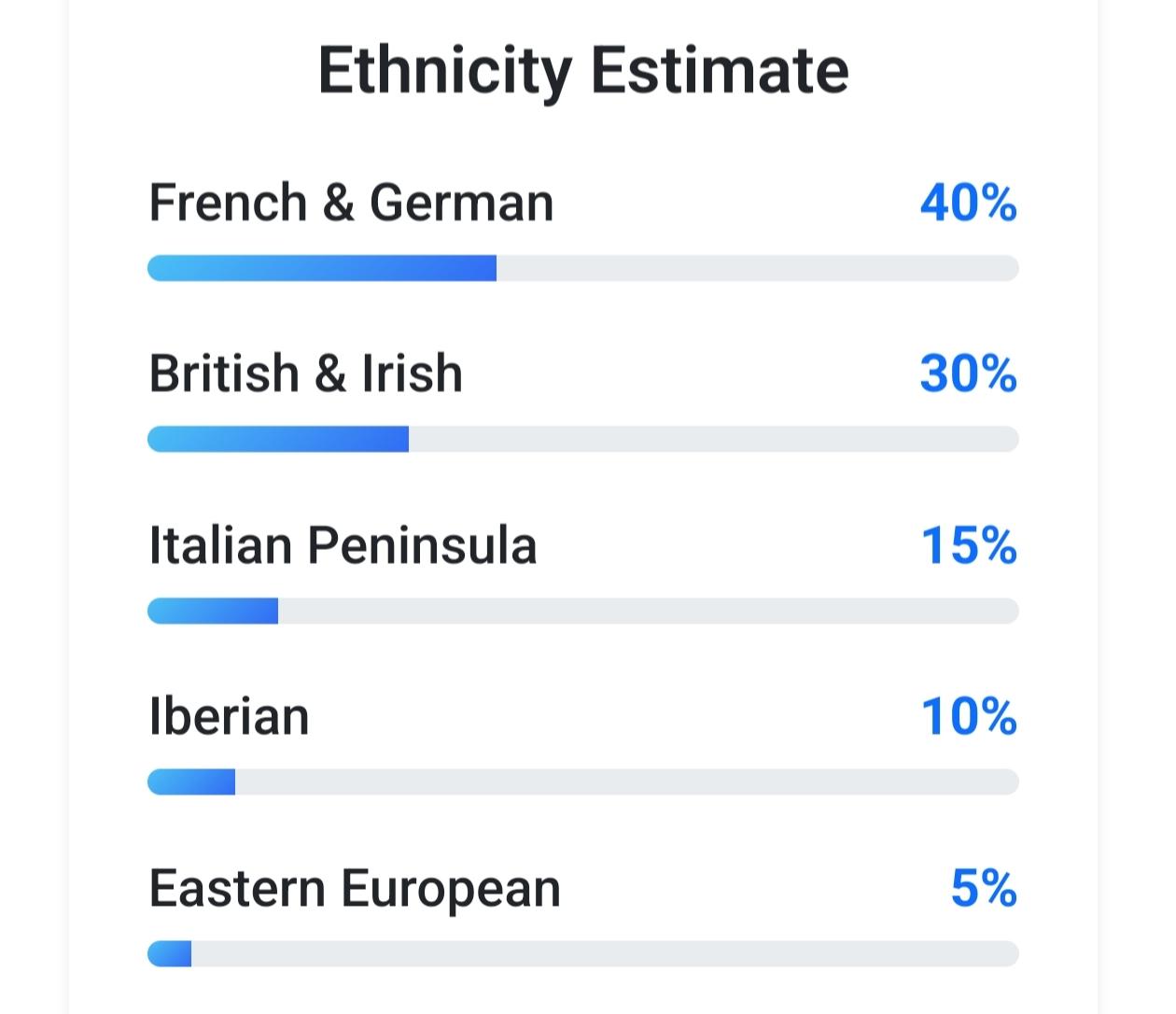Click the gray track of Eastern European bar
The image size is (1176, 1014).
[x=605, y=954]
